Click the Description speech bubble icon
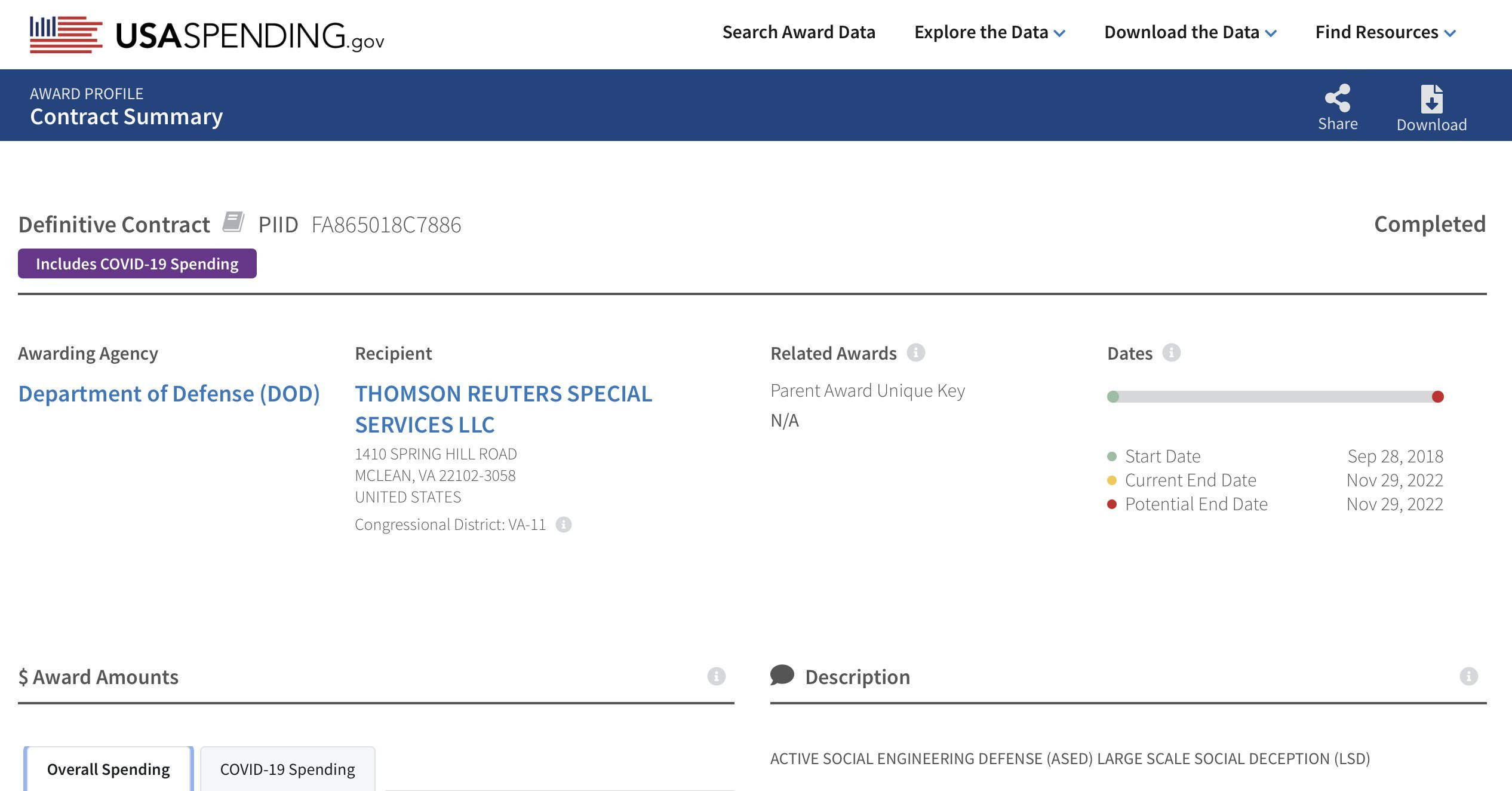 click(782, 675)
